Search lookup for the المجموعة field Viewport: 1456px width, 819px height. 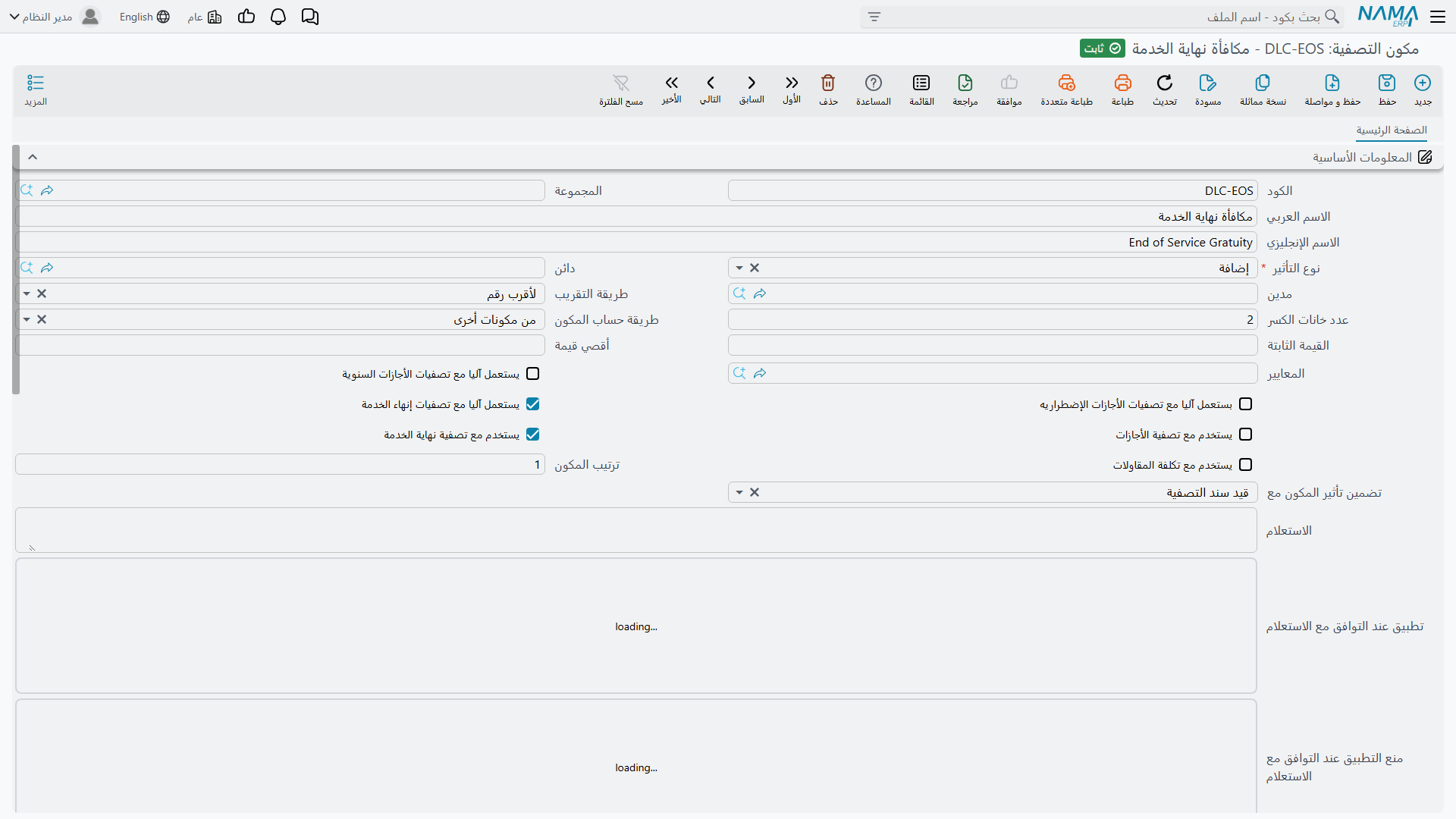pos(27,190)
